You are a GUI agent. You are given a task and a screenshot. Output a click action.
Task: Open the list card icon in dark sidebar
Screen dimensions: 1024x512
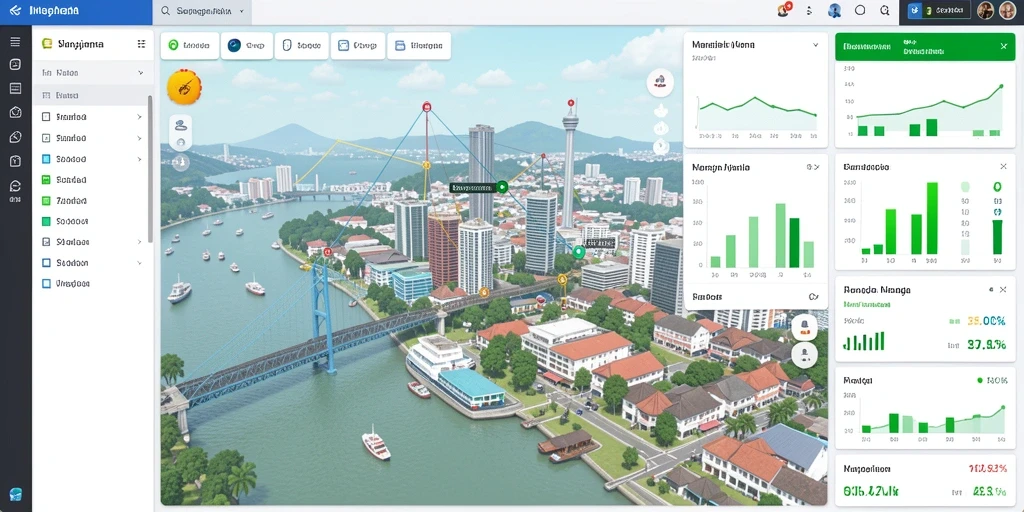[x=15, y=88]
